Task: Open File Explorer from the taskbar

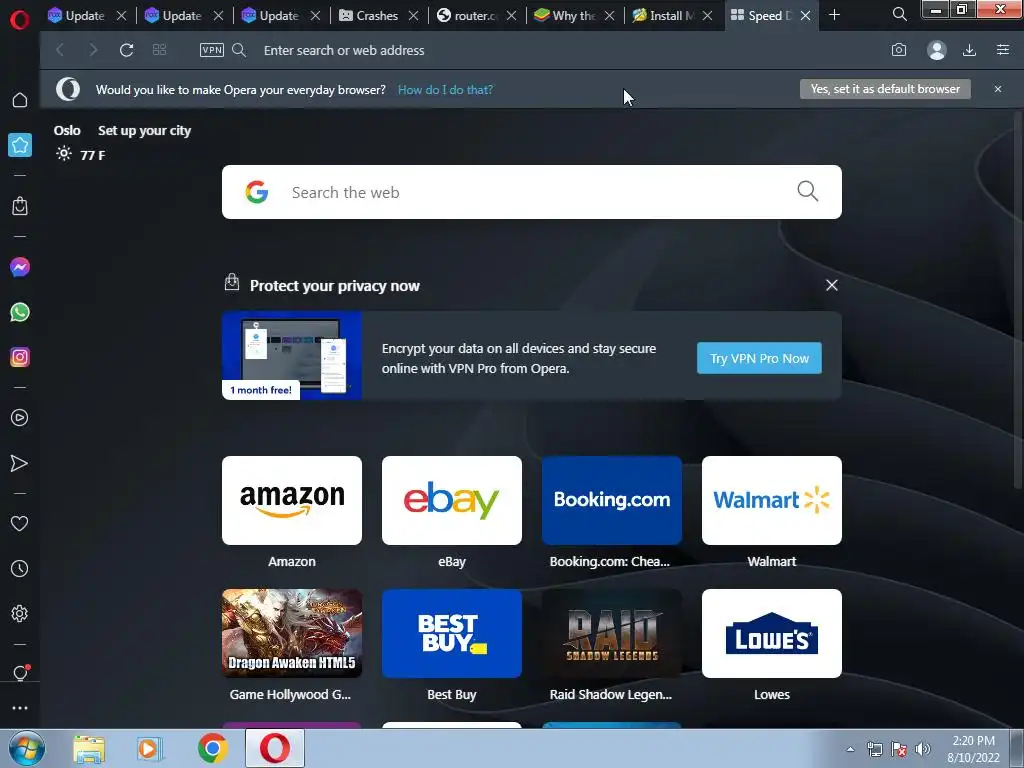Action: (89, 749)
